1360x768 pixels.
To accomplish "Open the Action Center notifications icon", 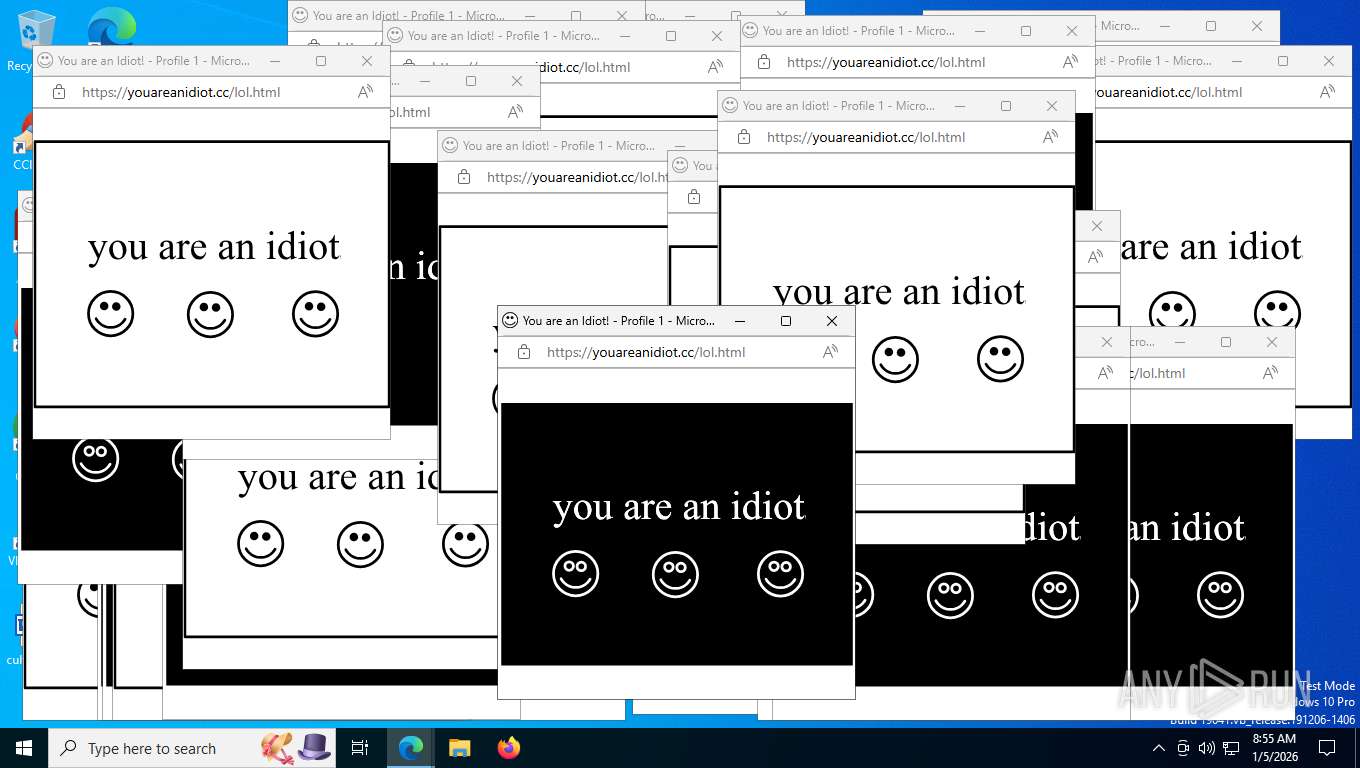I will [x=1327, y=748].
